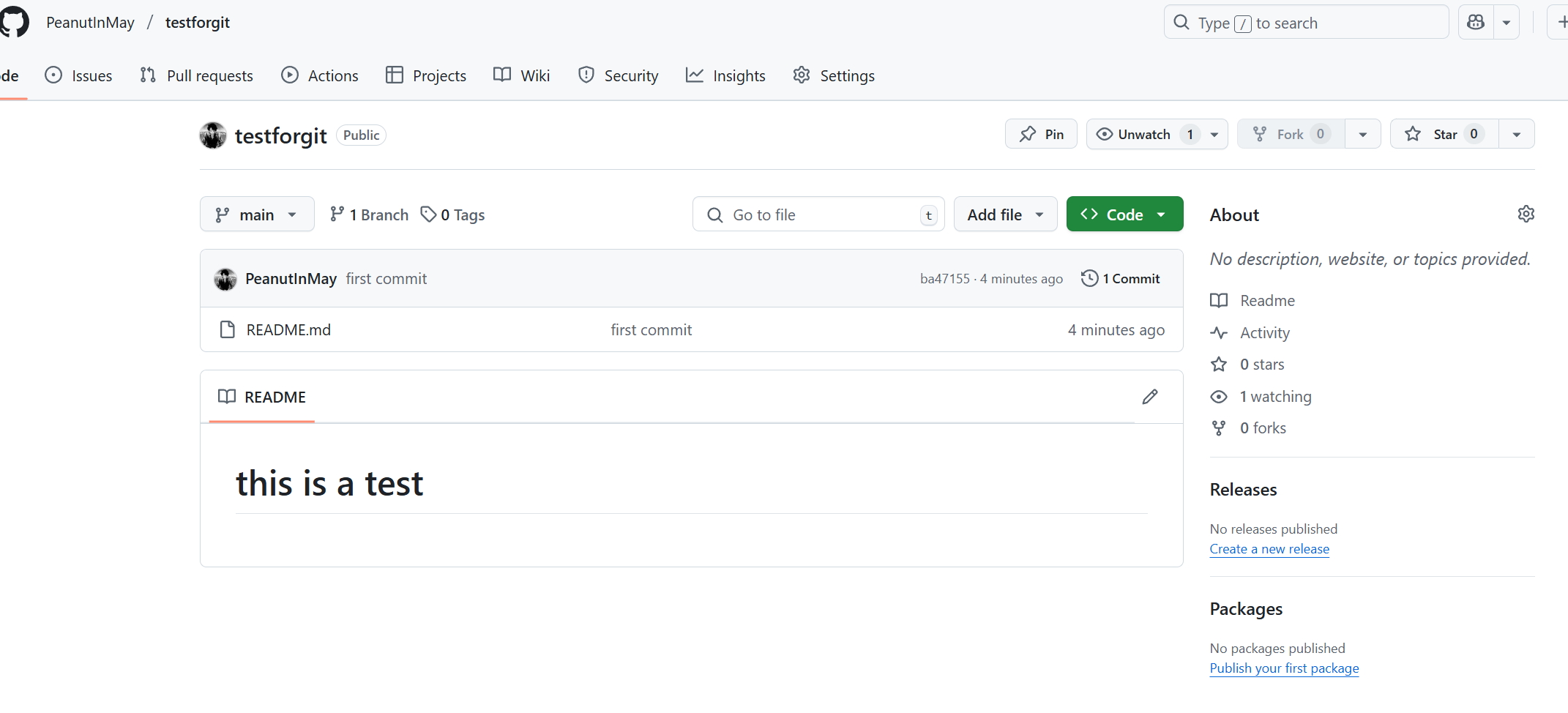Switch to the Insights tab
The height and width of the screenshot is (713, 1568).
coord(725,75)
